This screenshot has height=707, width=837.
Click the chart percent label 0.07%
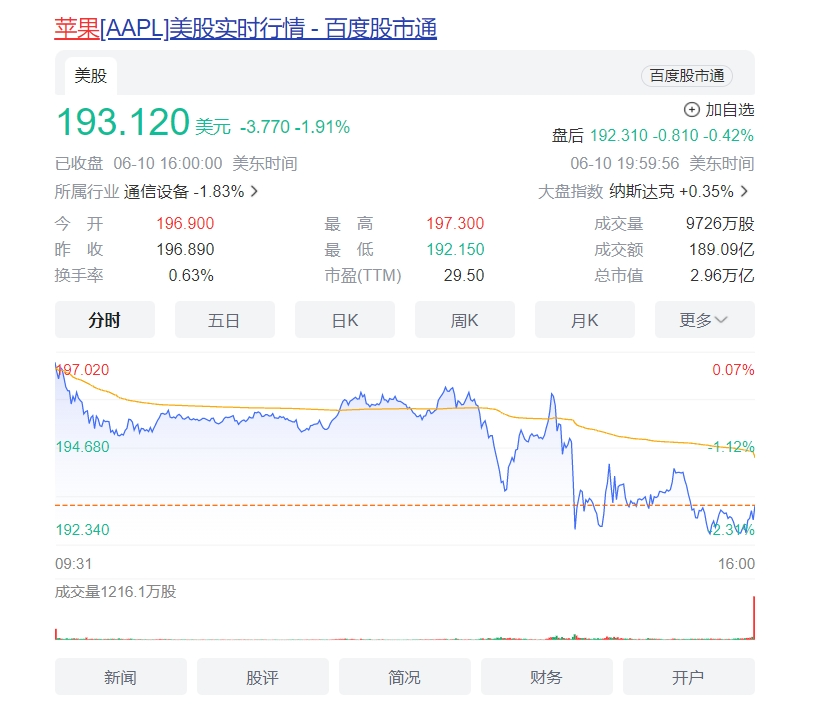tap(733, 370)
